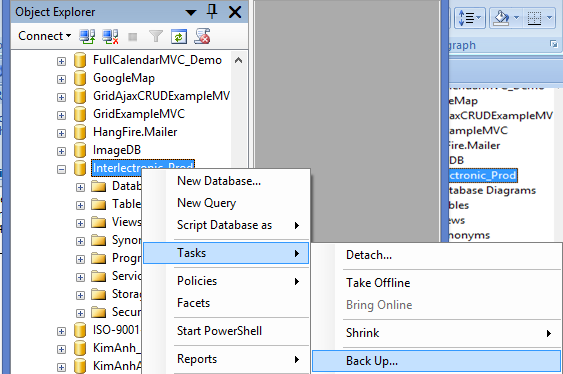Expand the ImageDB database node
Viewport: 563px width, 374px height.
pos(61,151)
